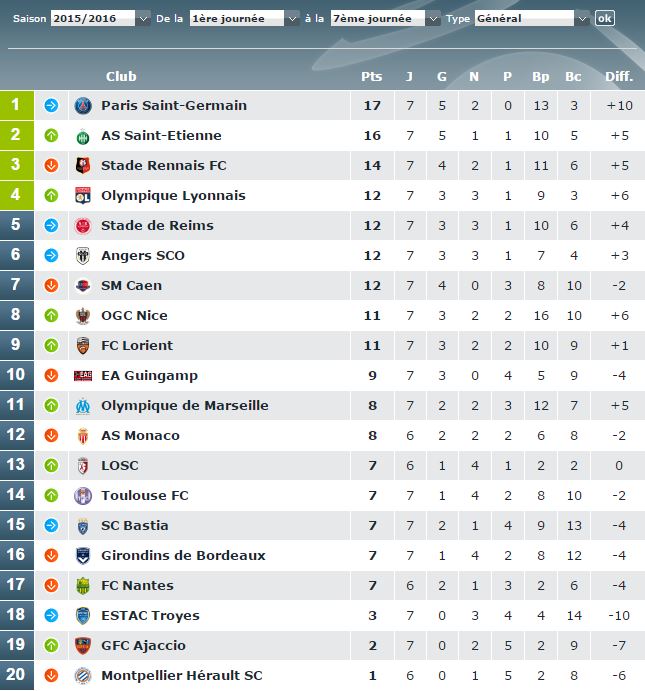Click the blue arrow beside Angers SCO
This screenshot has width=645, height=691.
pyautogui.click(x=52, y=256)
